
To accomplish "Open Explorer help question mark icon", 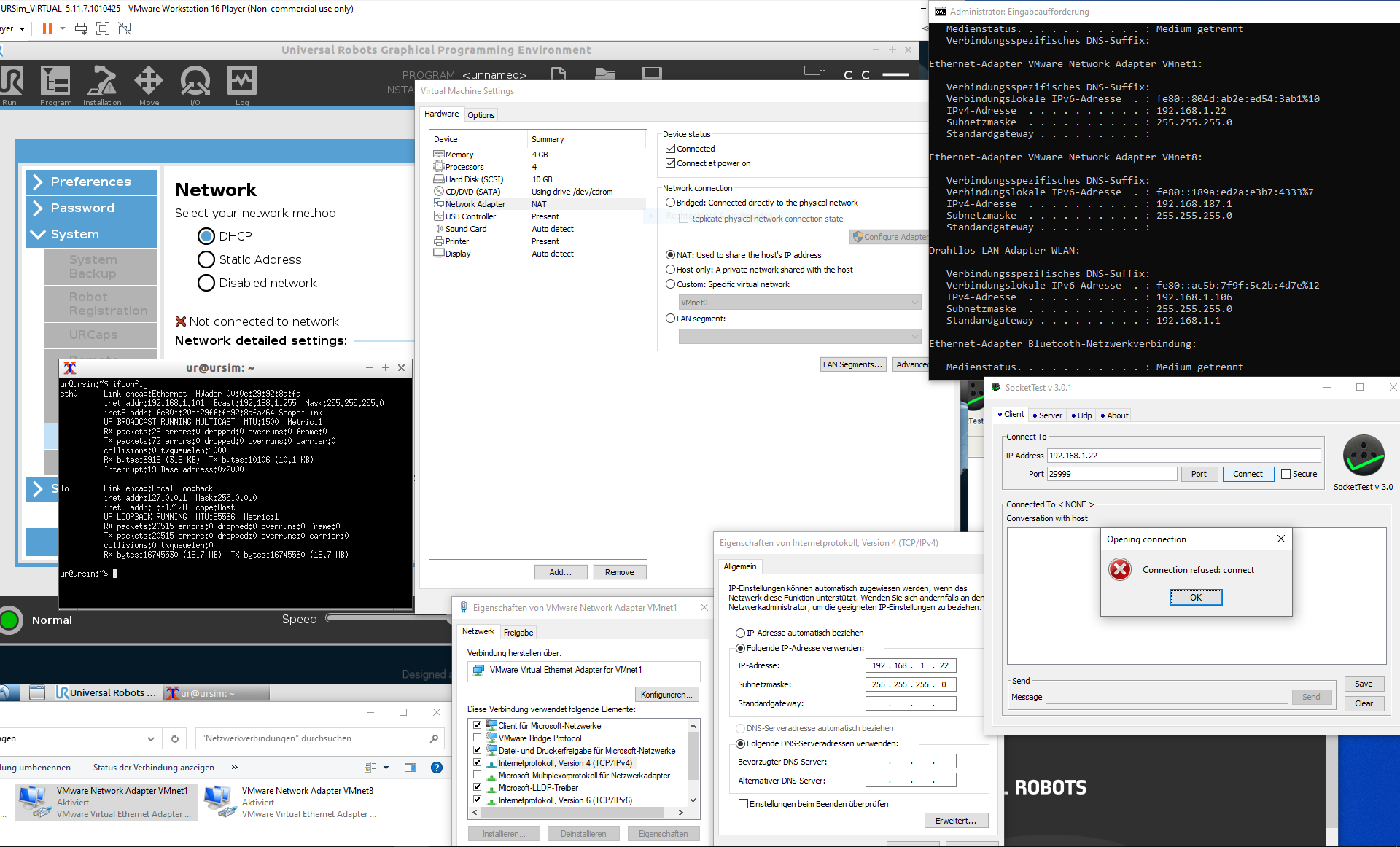I will tap(437, 767).
